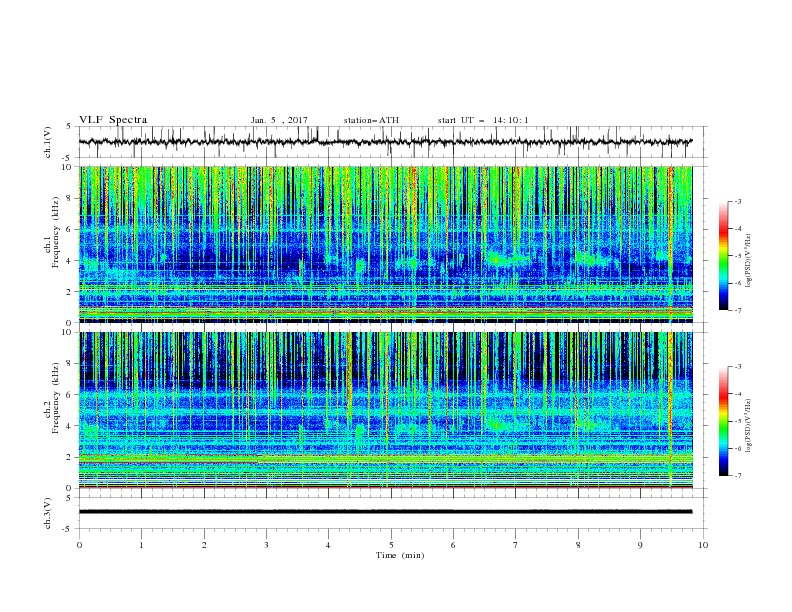Click the "station=ATH" label
The image size is (792, 612).
point(371,120)
